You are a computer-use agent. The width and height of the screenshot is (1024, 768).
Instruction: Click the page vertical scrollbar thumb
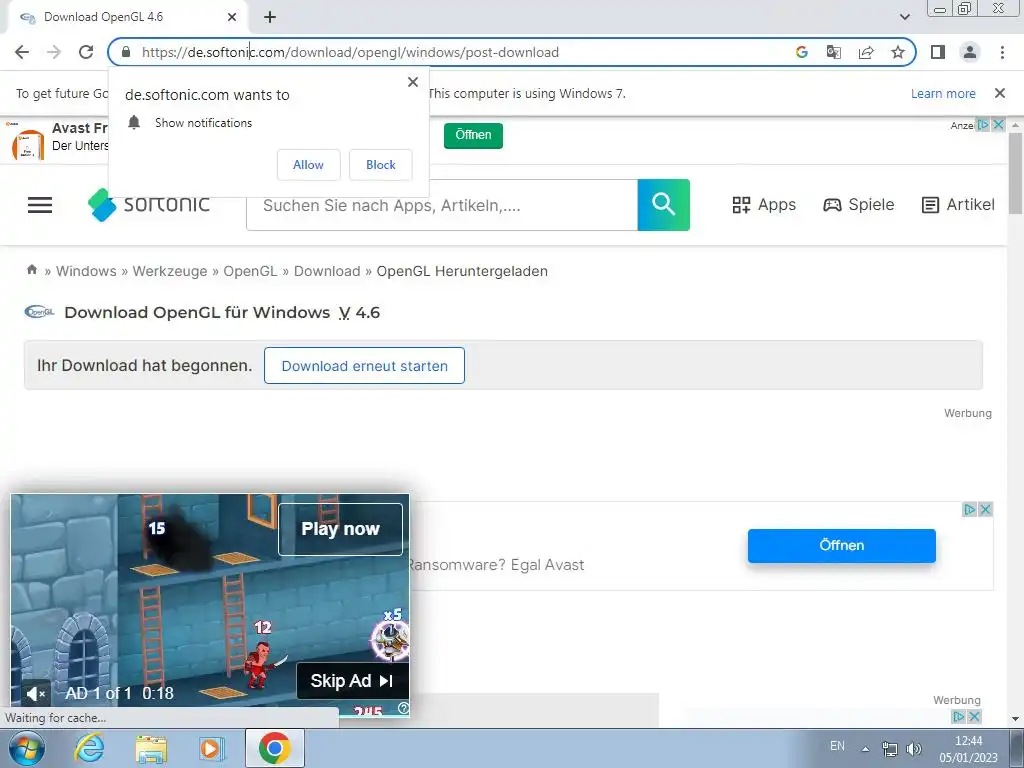coord(1015,173)
